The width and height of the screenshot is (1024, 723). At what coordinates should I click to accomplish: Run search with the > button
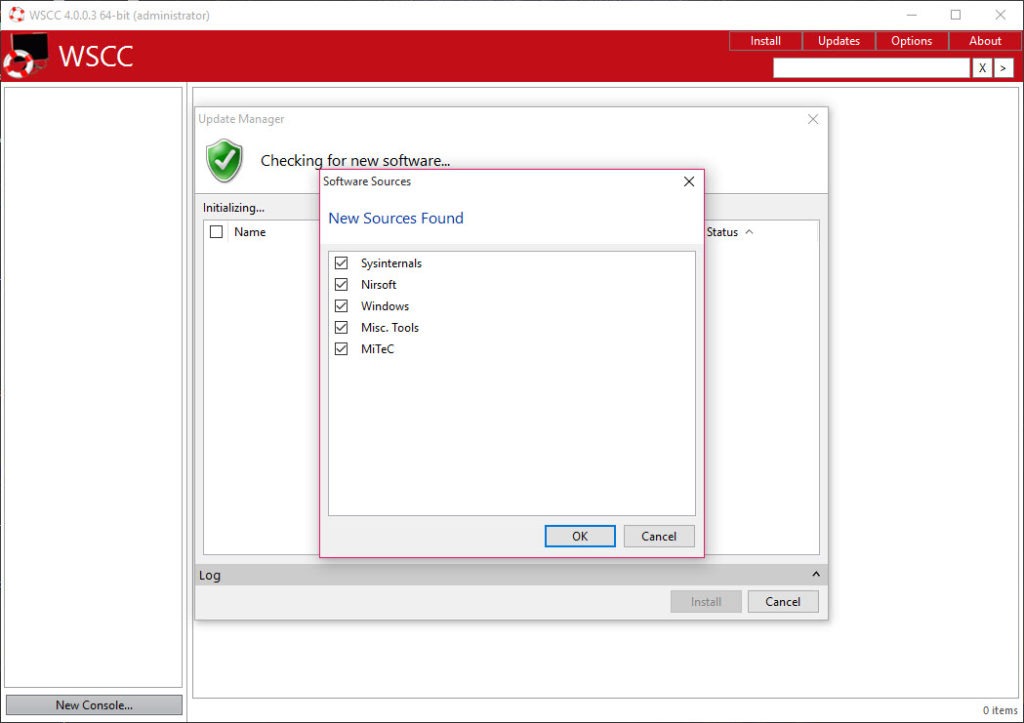pos(1003,68)
